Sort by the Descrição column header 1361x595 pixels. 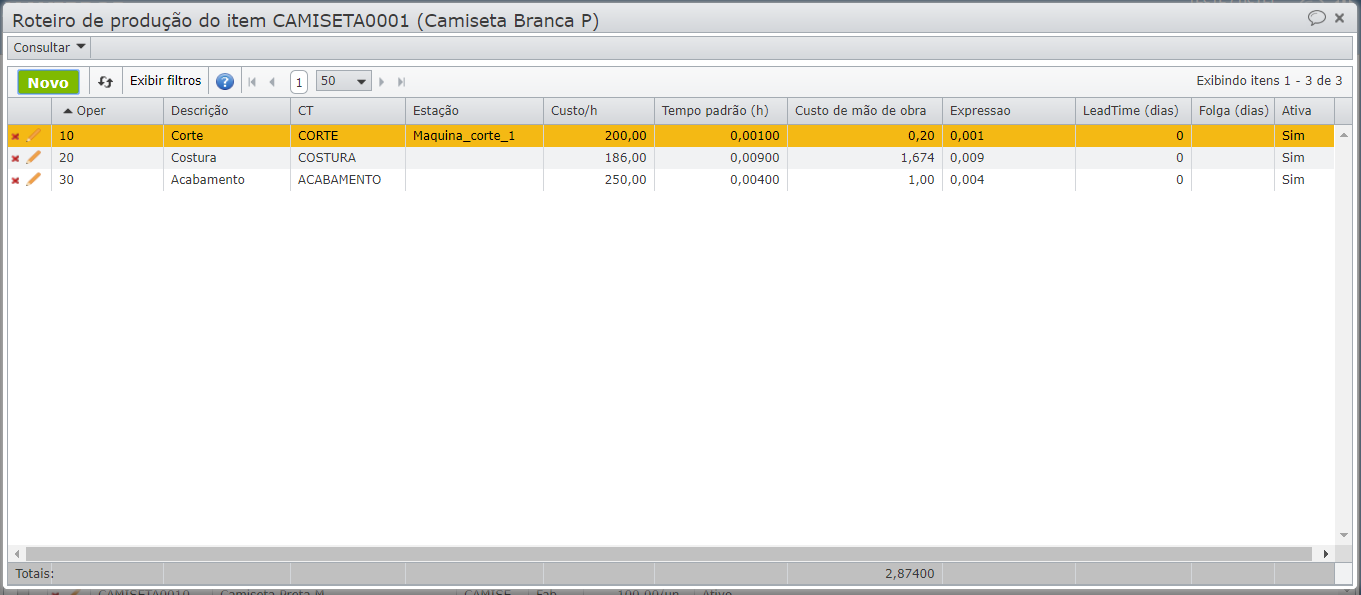(x=227, y=111)
